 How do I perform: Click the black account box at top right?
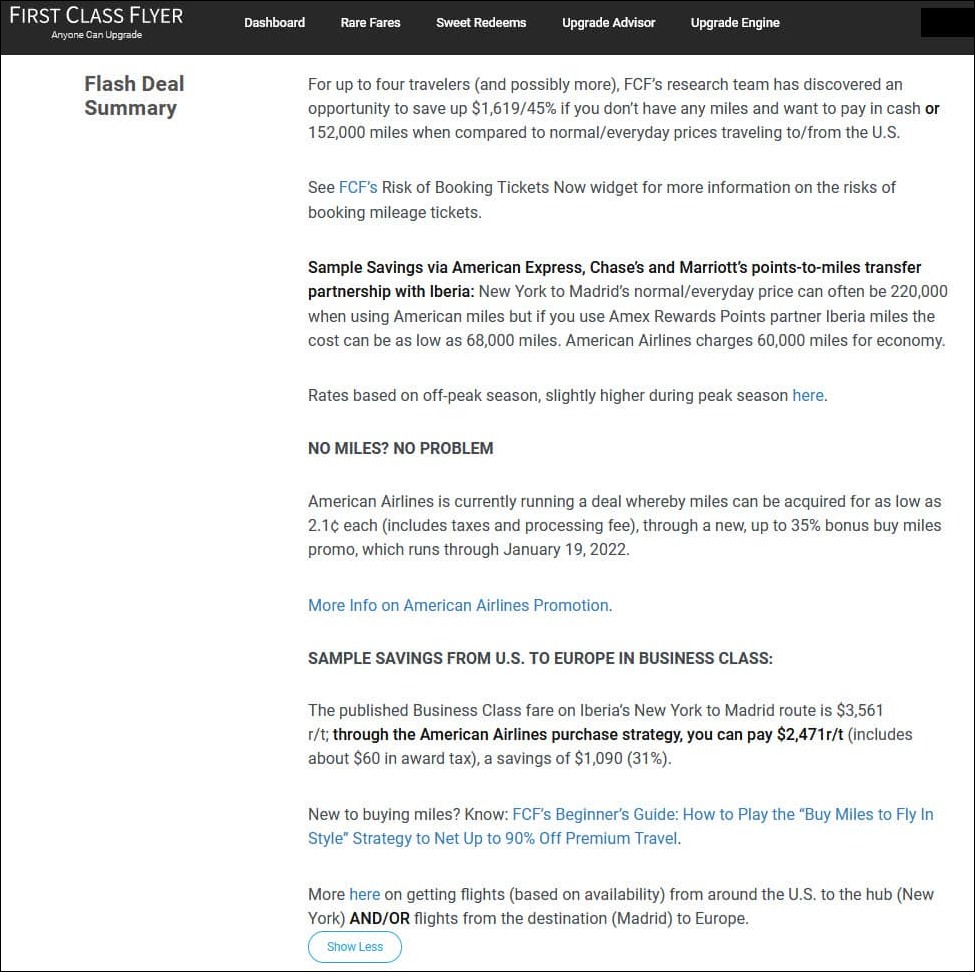[x=945, y=23]
